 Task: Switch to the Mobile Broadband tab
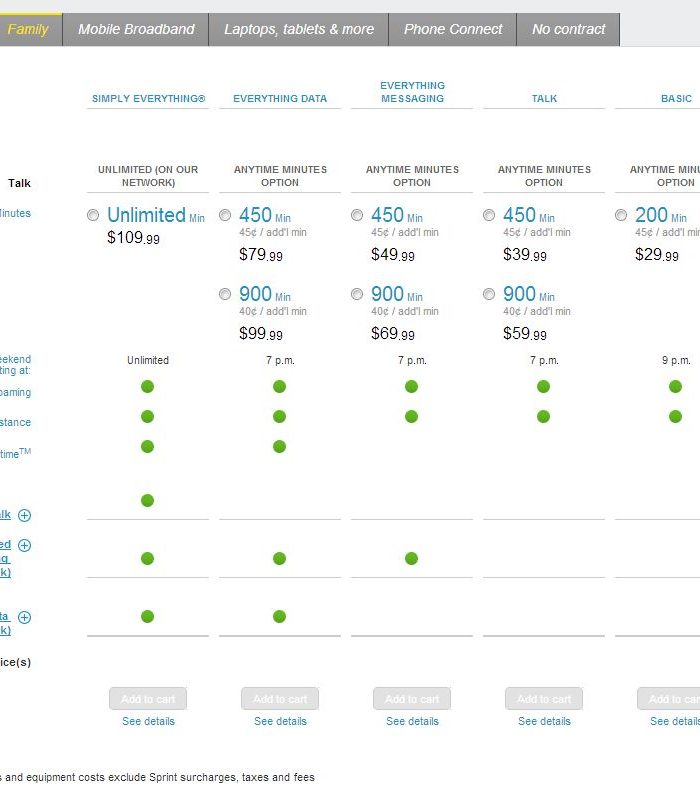coord(136,30)
